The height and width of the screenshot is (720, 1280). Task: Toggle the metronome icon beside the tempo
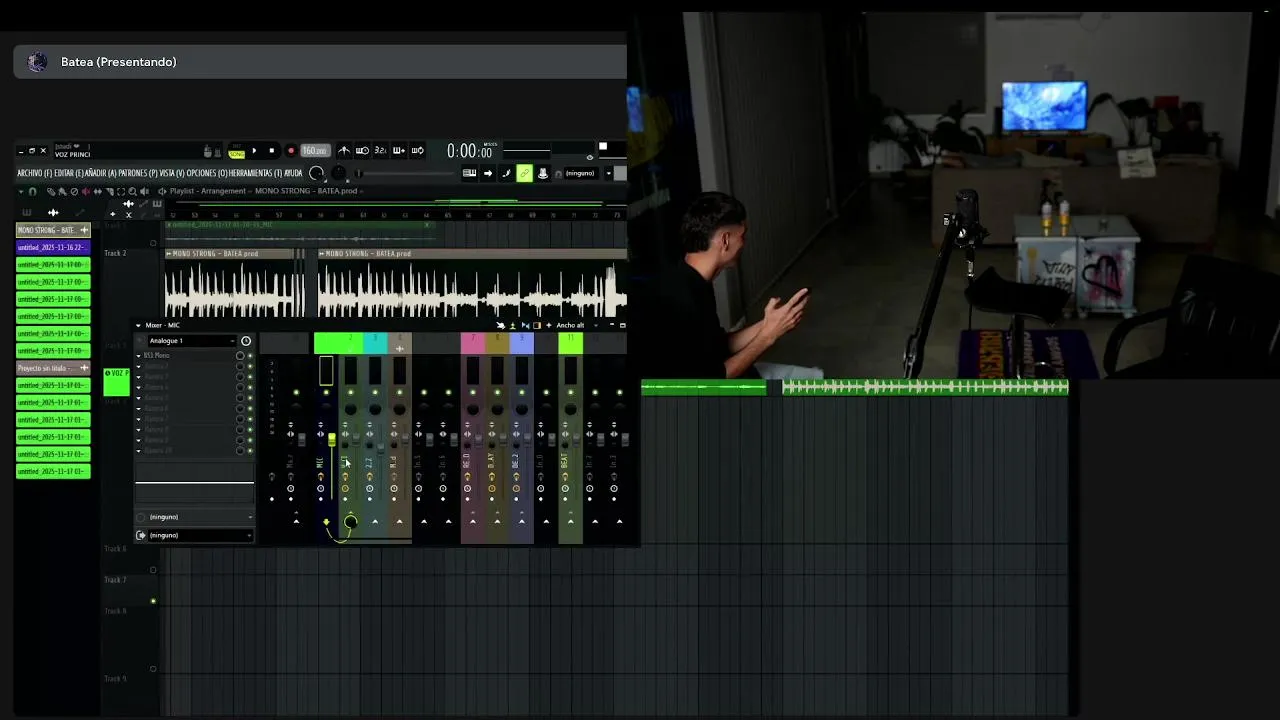click(344, 151)
